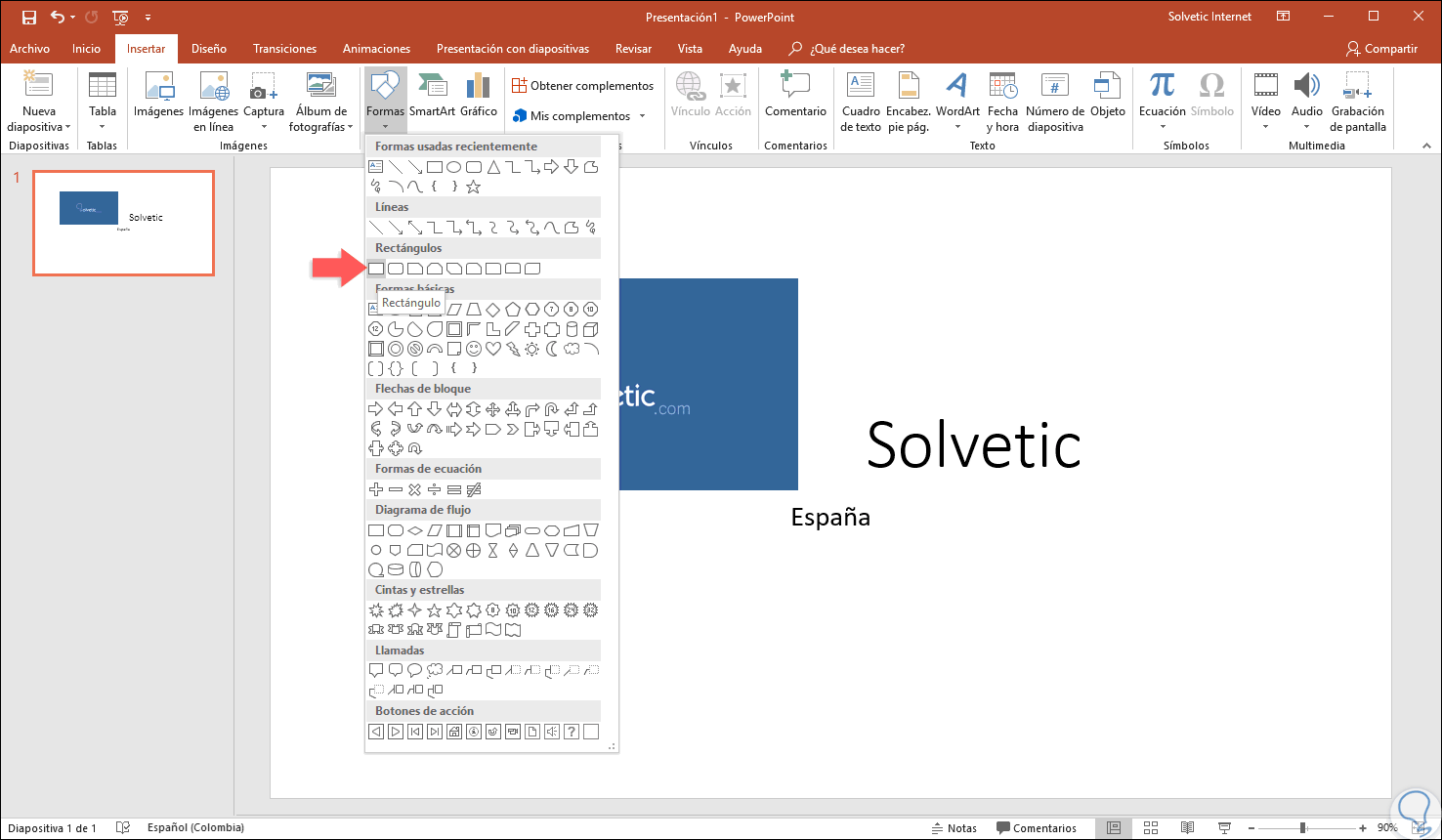Image resolution: width=1442 pixels, height=840 pixels.
Task: Open the Transiciones tab
Action: (x=284, y=49)
